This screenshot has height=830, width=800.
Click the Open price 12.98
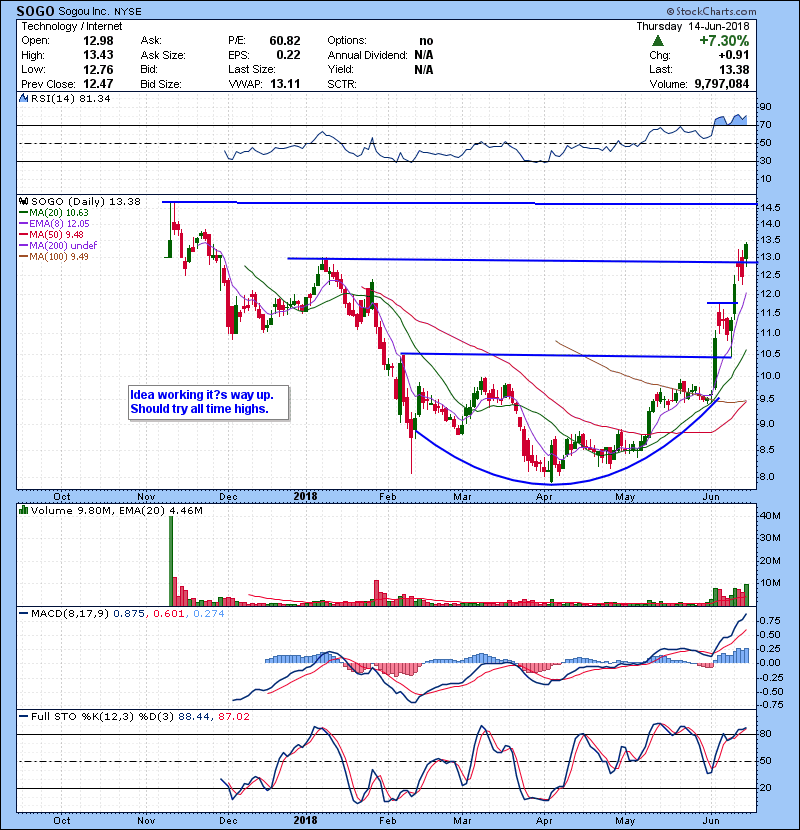click(98, 41)
